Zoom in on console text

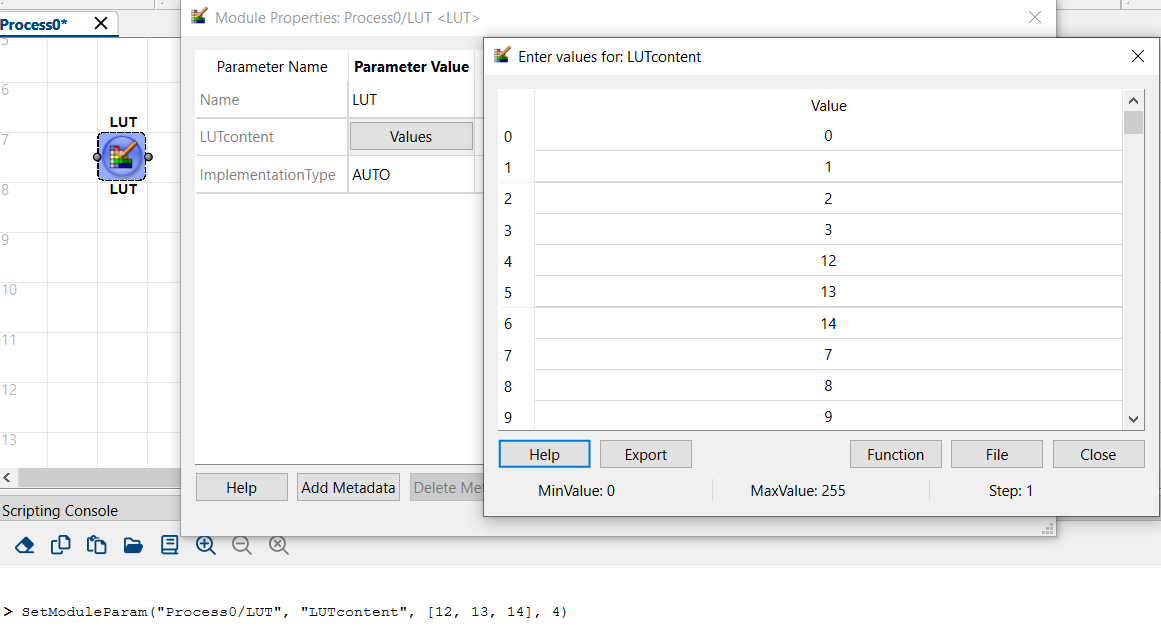206,545
